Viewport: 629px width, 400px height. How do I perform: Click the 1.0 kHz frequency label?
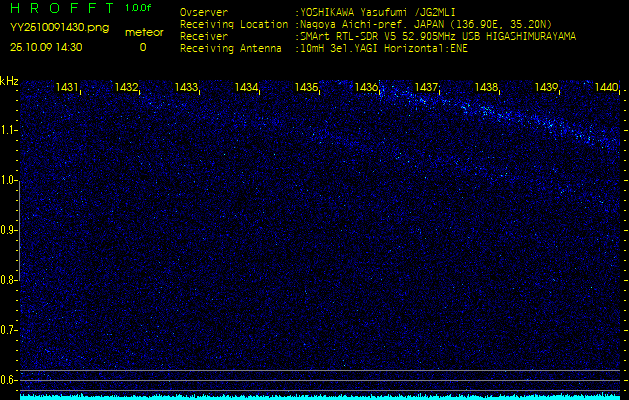pos(9,180)
